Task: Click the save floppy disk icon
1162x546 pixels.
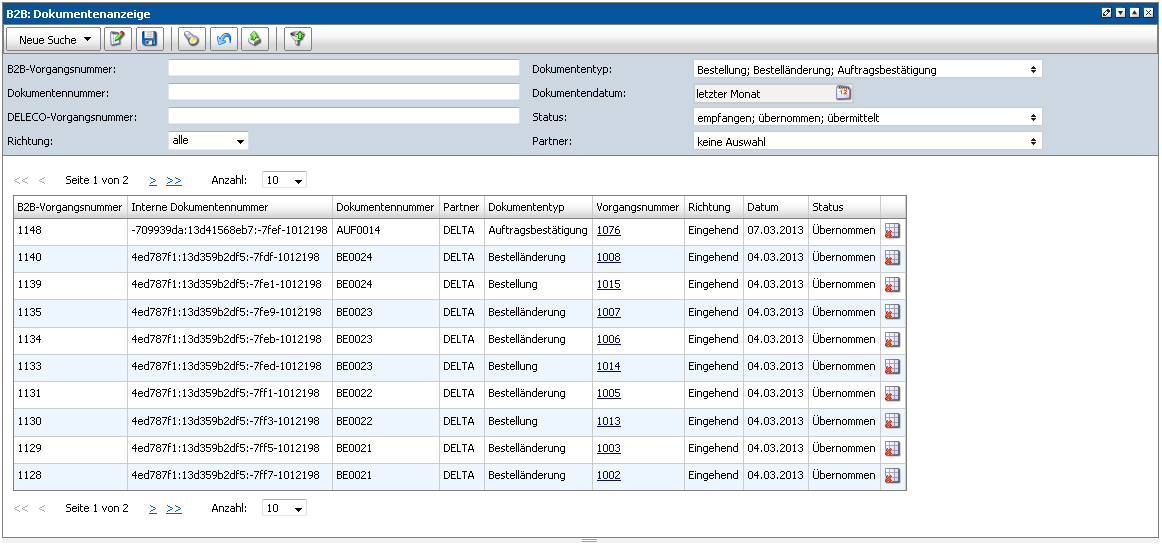Action: [149, 39]
